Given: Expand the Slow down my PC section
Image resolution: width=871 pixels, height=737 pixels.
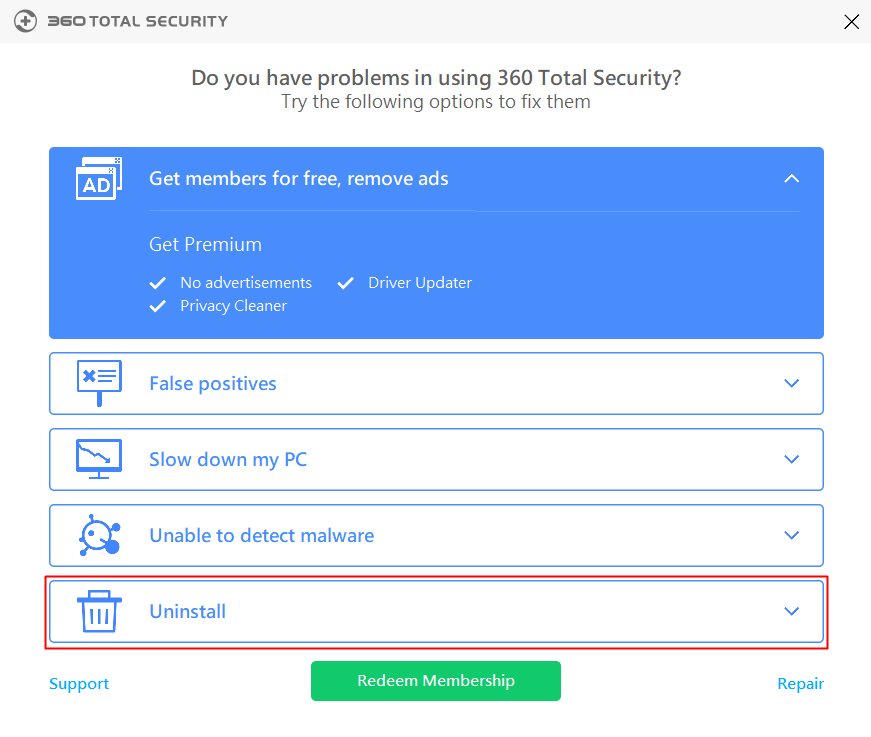Looking at the screenshot, I should click(x=791, y=459).
